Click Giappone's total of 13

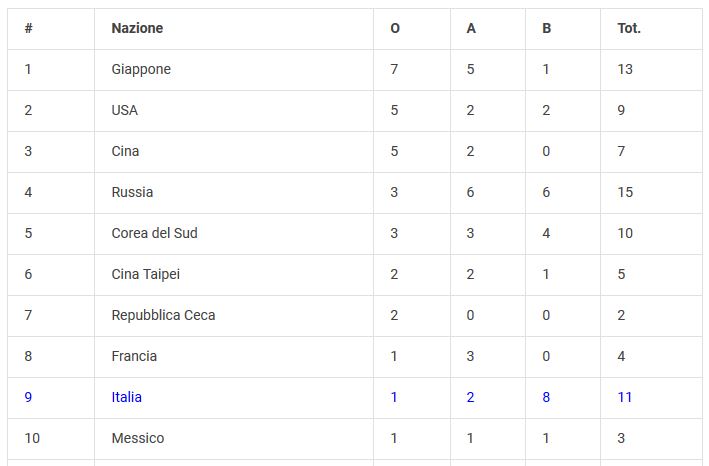625,69
